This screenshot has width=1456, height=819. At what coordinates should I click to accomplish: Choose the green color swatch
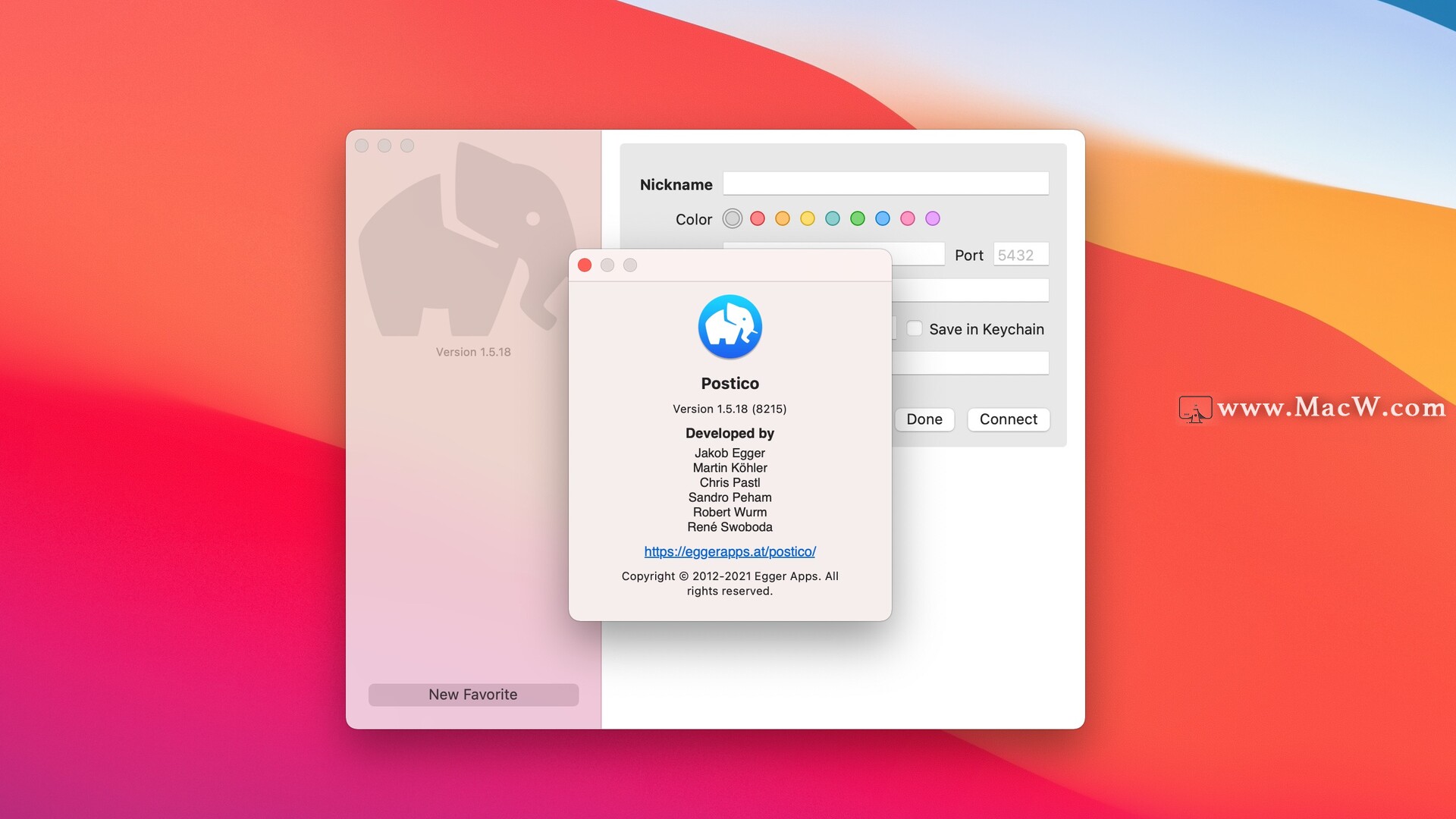[x=858, y=219]
